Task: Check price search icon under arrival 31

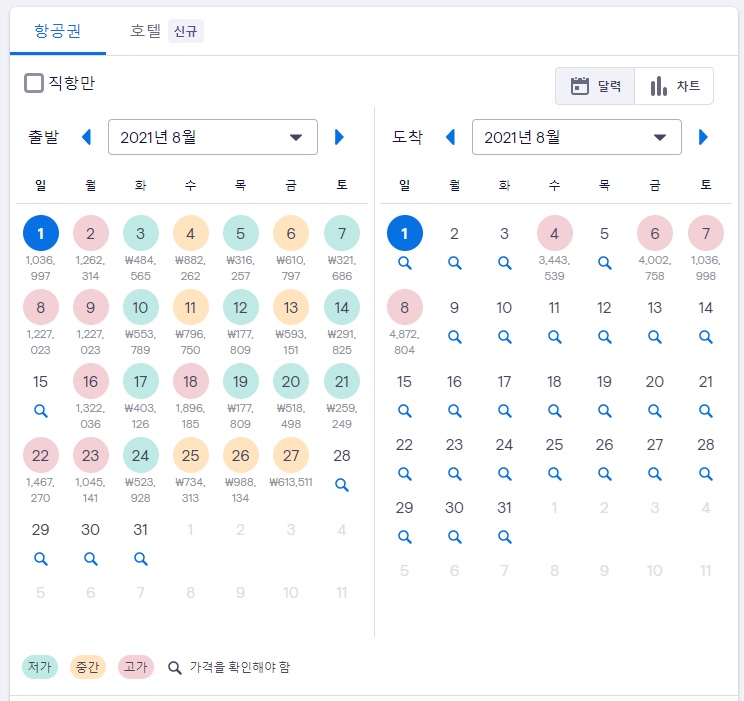Action: [504, 537]
